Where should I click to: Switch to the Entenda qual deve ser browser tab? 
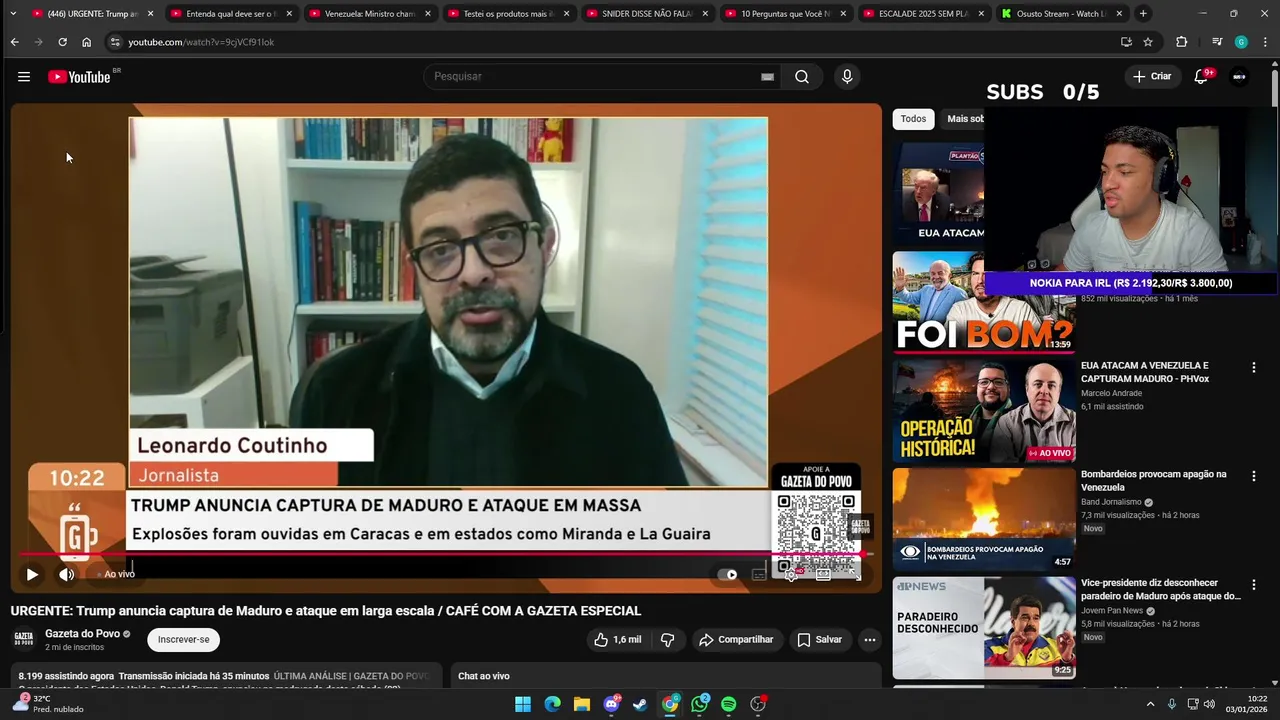pos(231,14)
